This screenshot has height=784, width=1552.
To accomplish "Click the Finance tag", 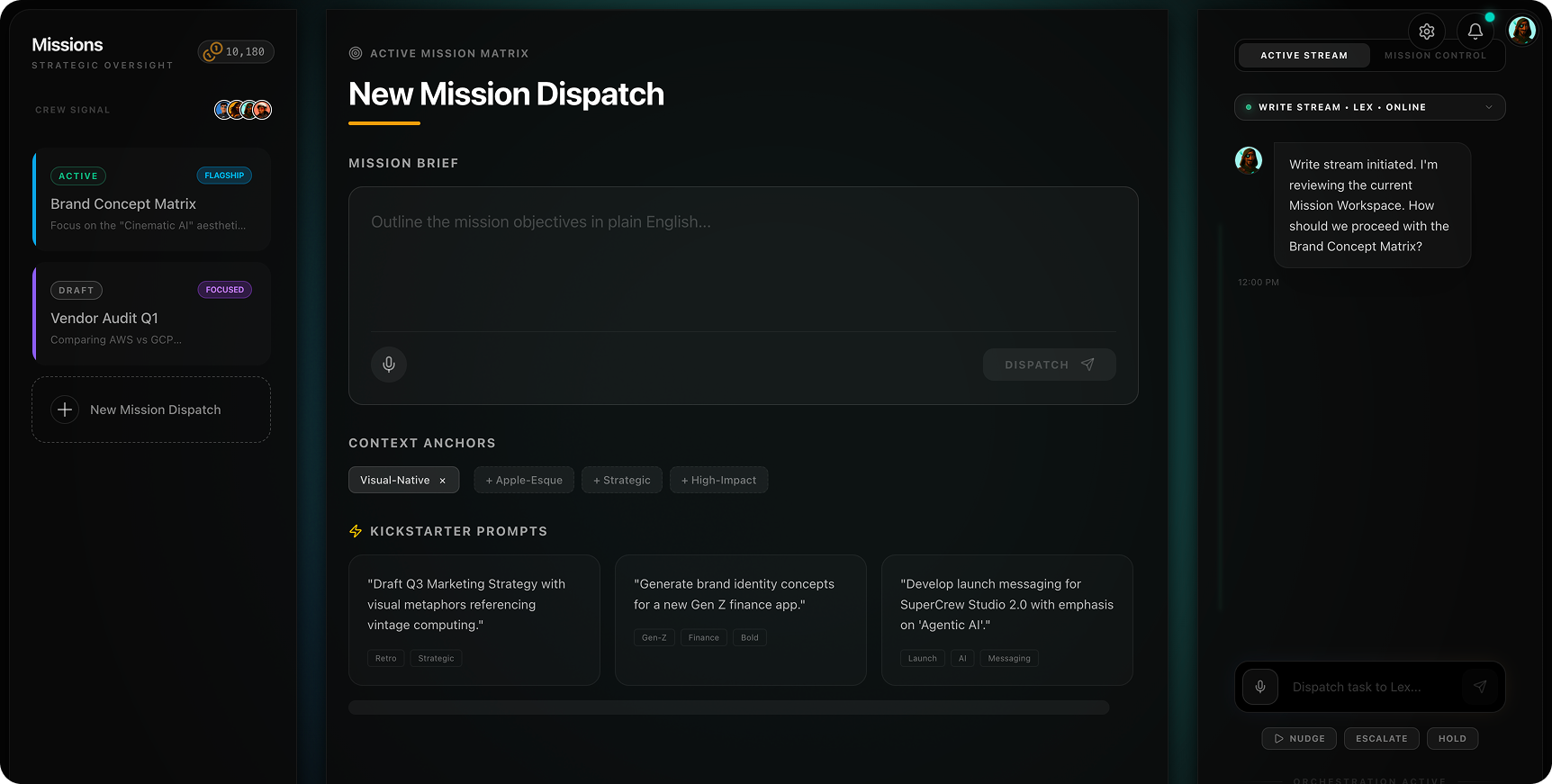I will pyautogui.click(x=704, y=637).
